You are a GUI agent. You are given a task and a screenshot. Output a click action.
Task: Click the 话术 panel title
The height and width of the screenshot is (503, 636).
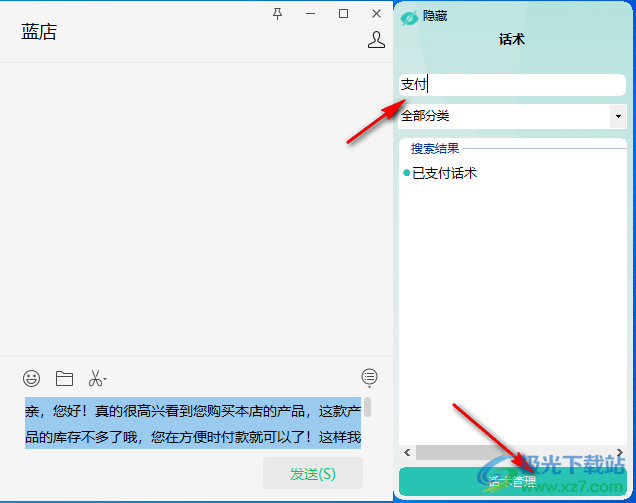point(512,39)
